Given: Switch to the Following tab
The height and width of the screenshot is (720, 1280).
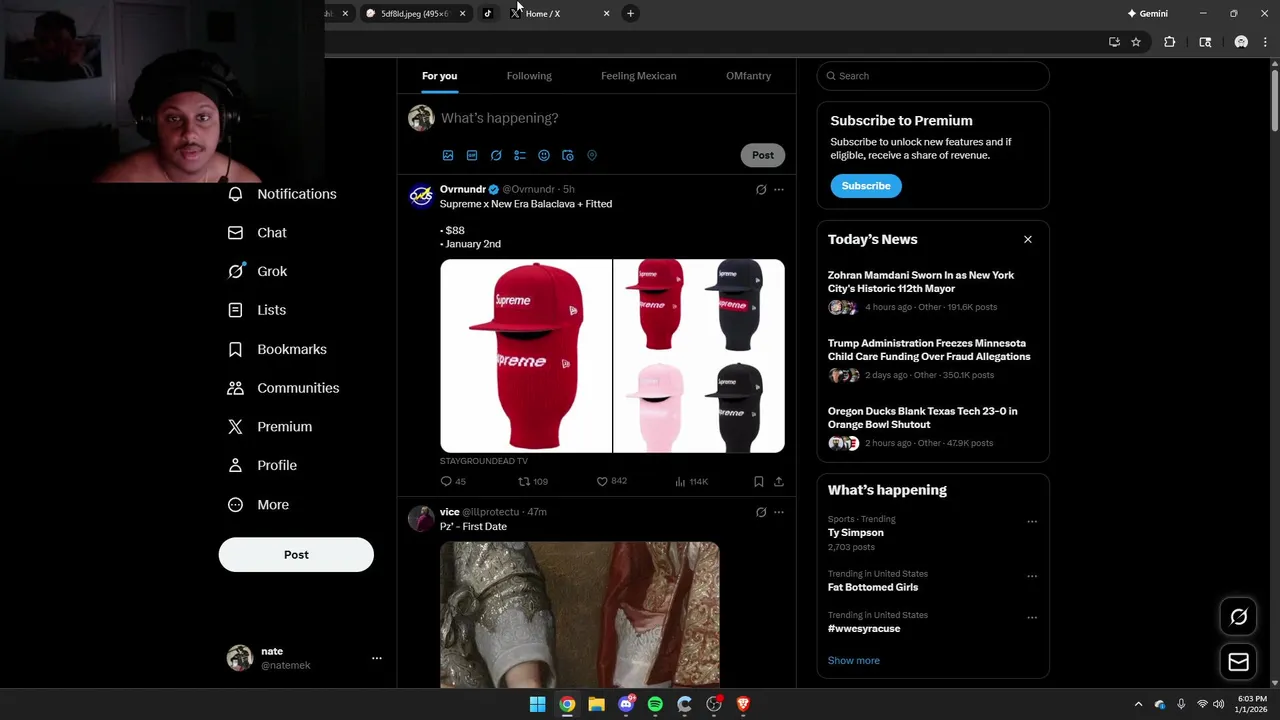Looking at the screenshot, I should tap(529, 76).
